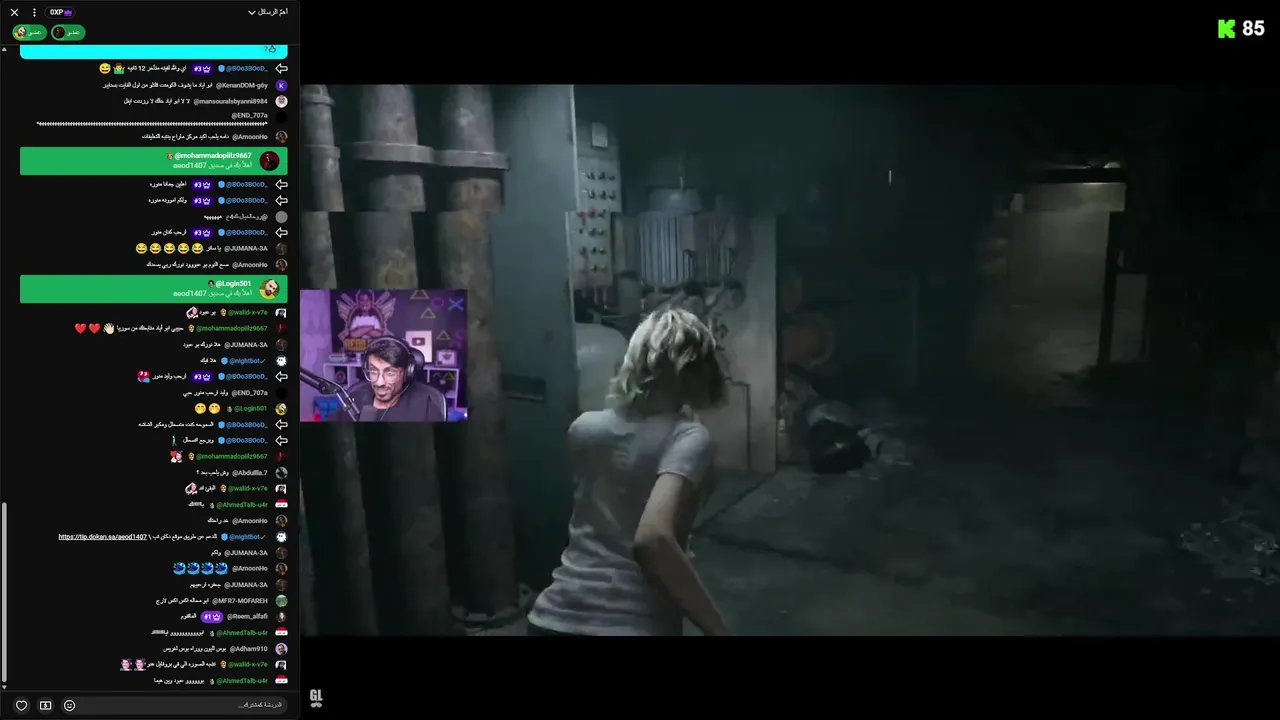1280x720 pixels.
Task: Click the first member chip under chat header
Action: pos(29,32)
